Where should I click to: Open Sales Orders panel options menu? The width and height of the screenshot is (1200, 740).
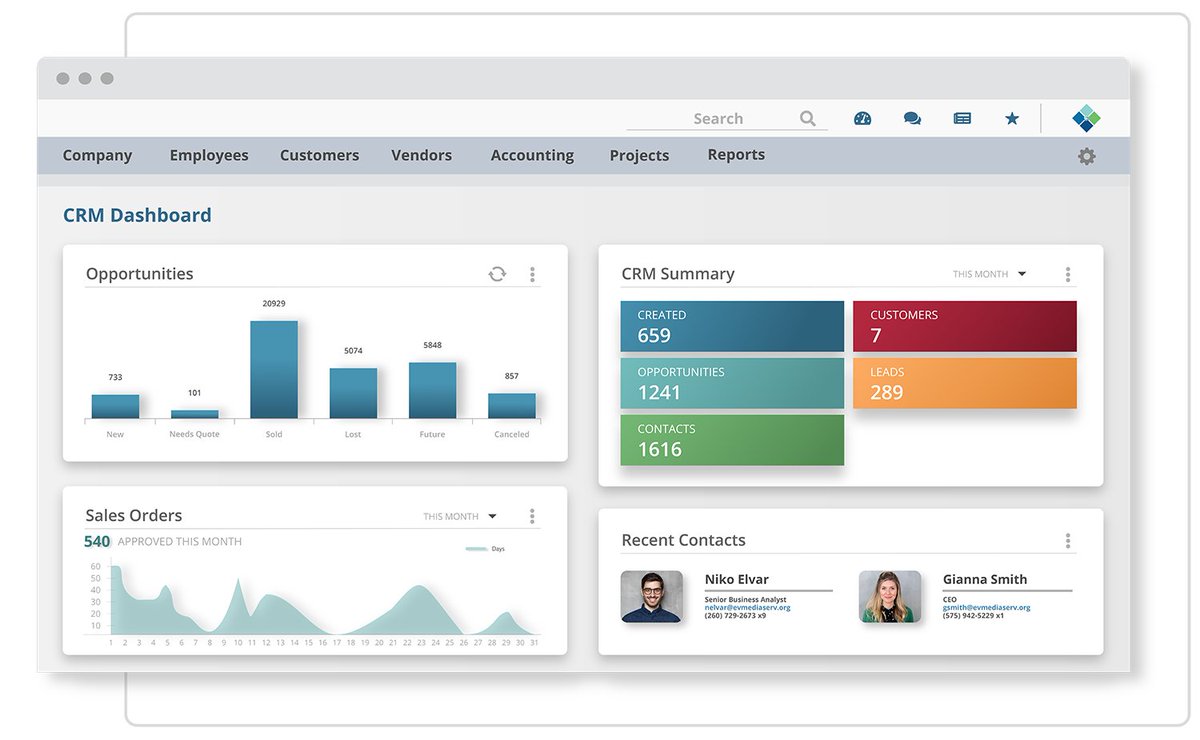point(532,516)
